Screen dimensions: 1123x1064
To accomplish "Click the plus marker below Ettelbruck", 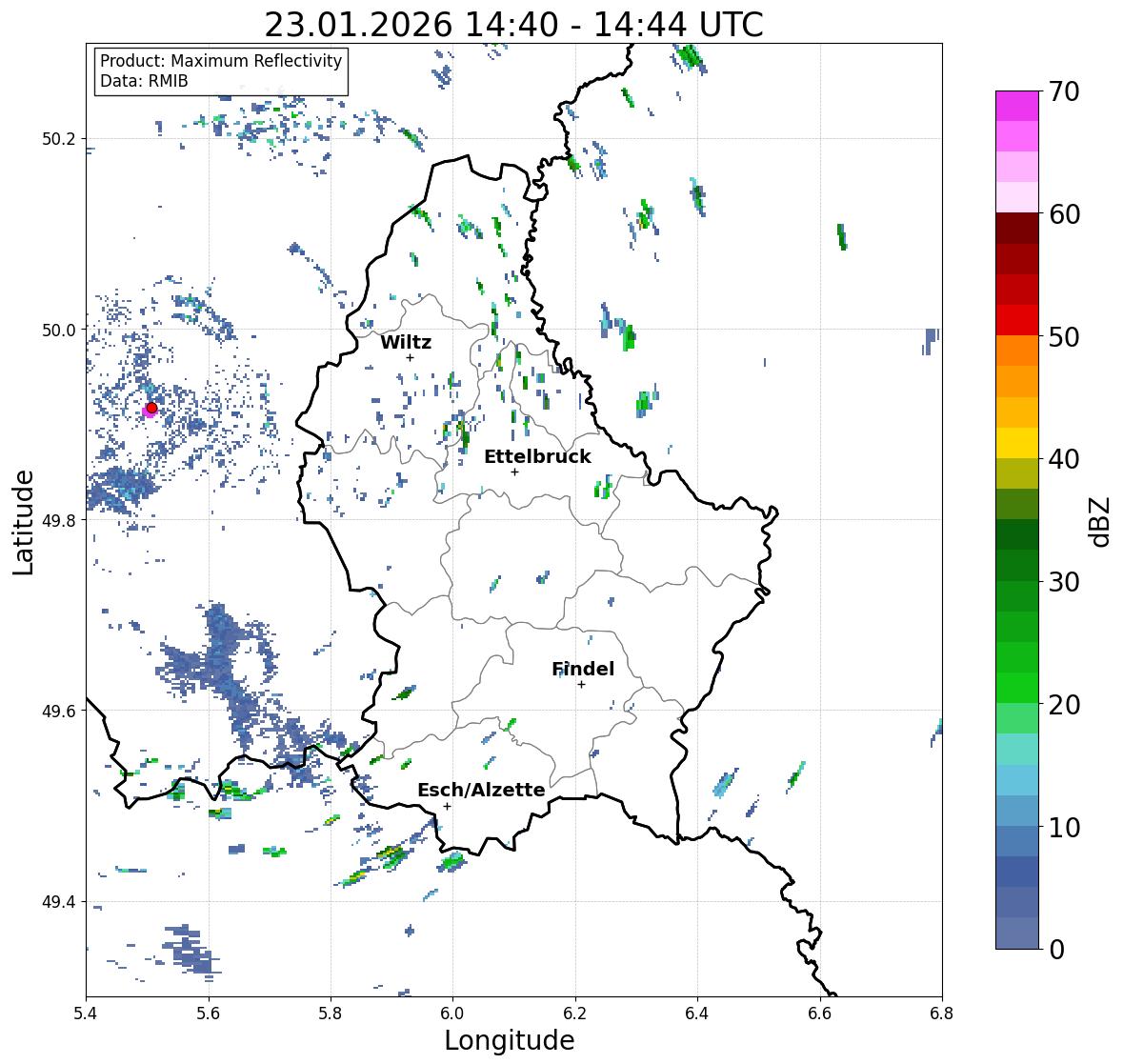I will 514,472.
